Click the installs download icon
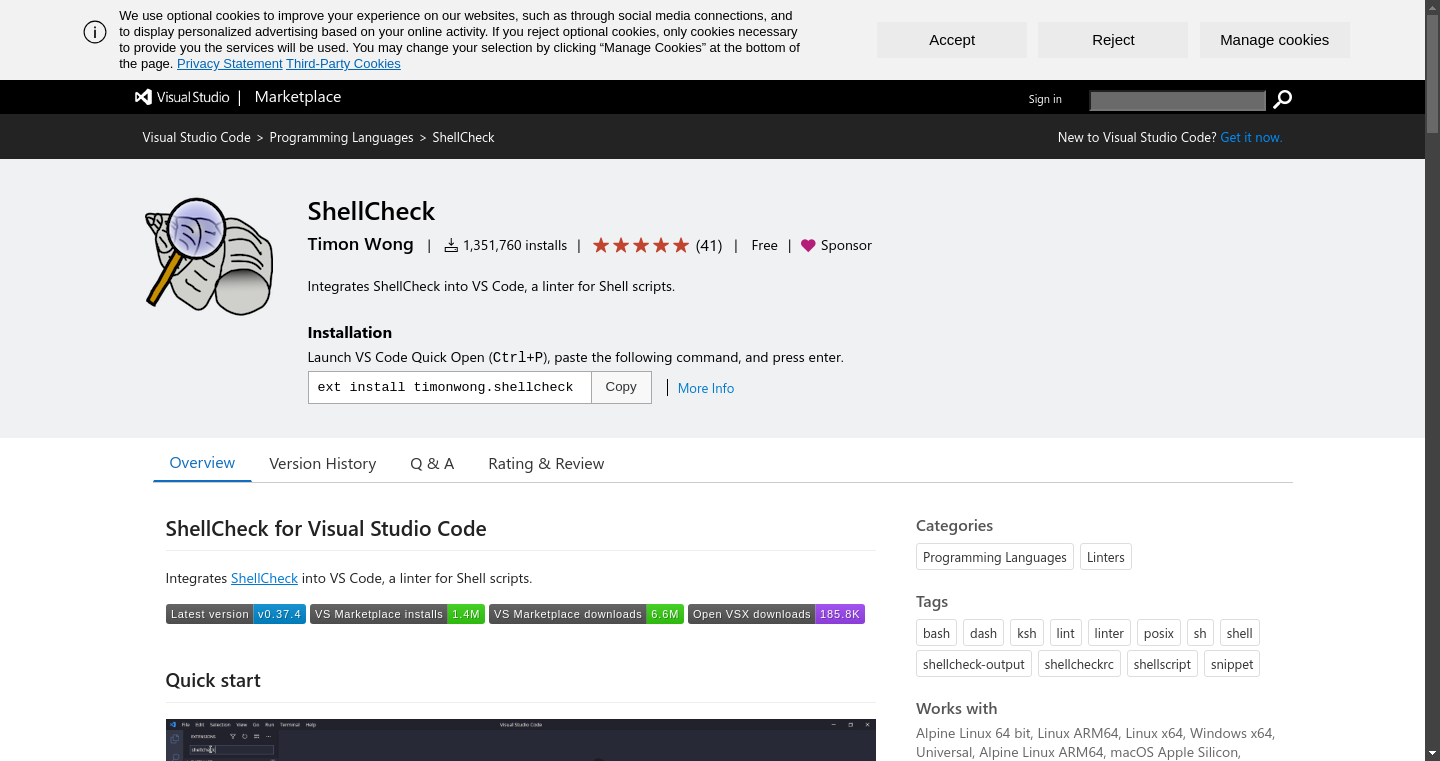The height and width of the screenshot is (761, 1440). click(451, 245)
